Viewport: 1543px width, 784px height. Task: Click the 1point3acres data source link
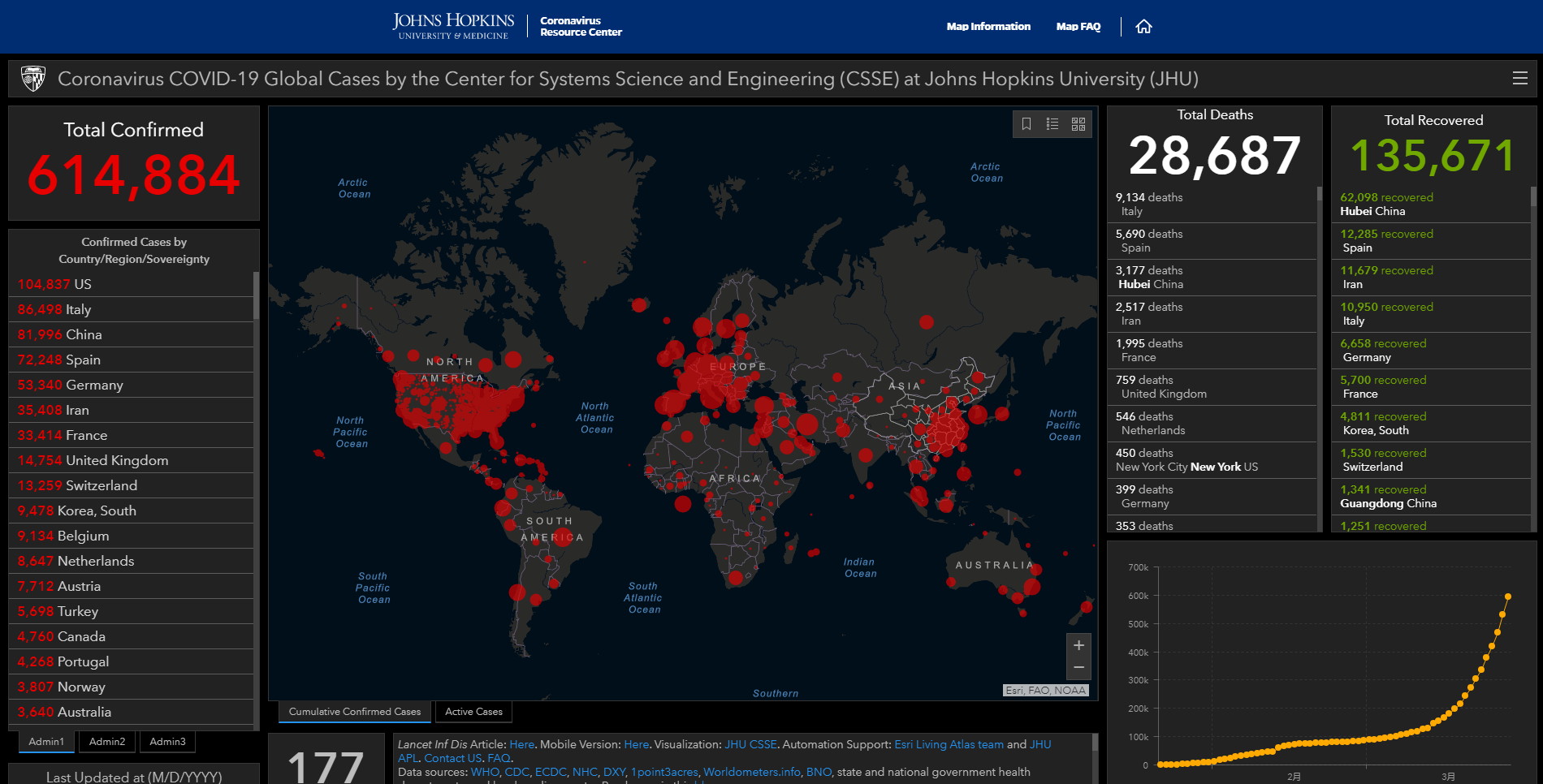pos(664,772)
